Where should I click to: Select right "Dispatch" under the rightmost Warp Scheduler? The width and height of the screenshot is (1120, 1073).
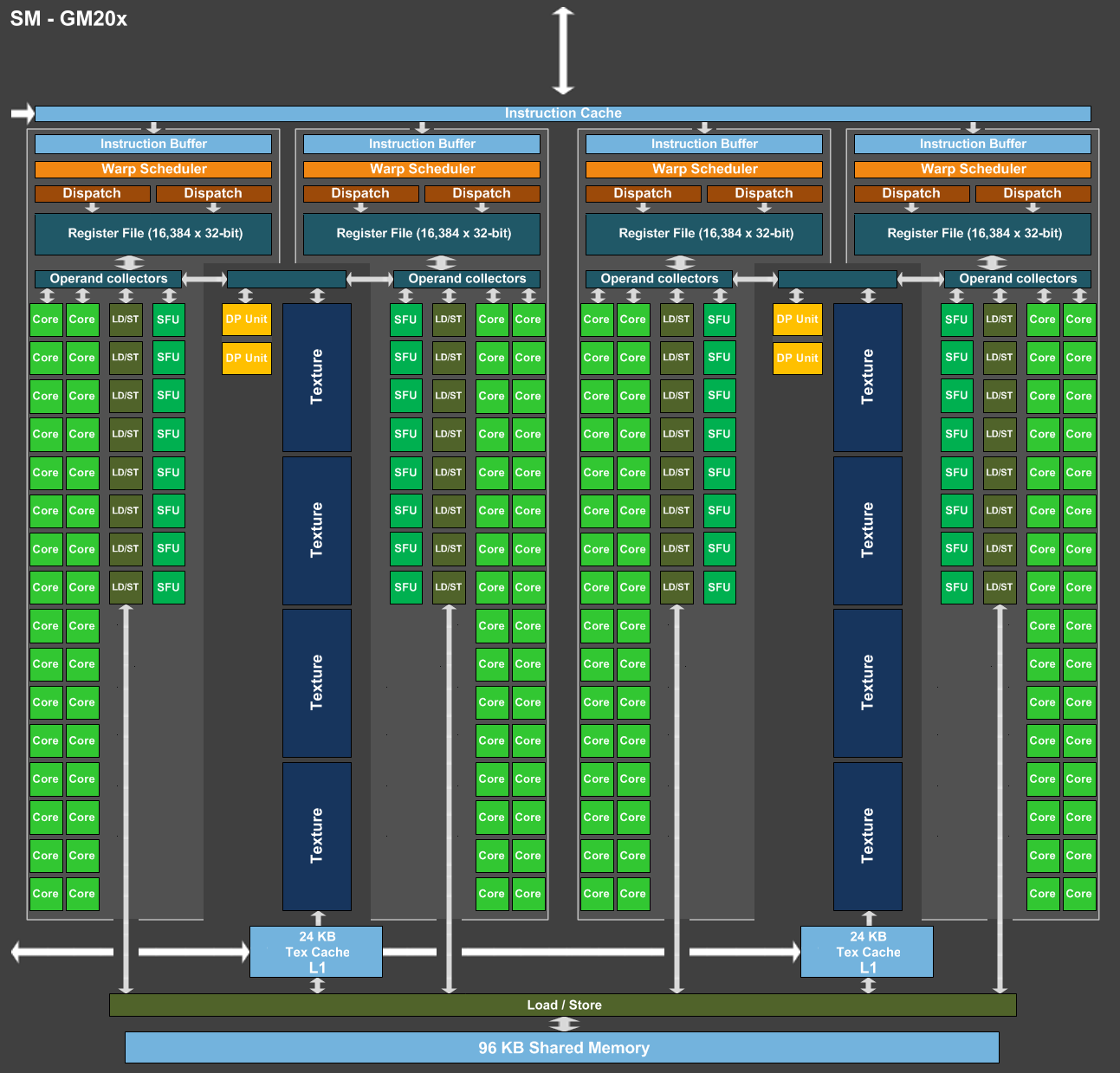click(1033, 194)
